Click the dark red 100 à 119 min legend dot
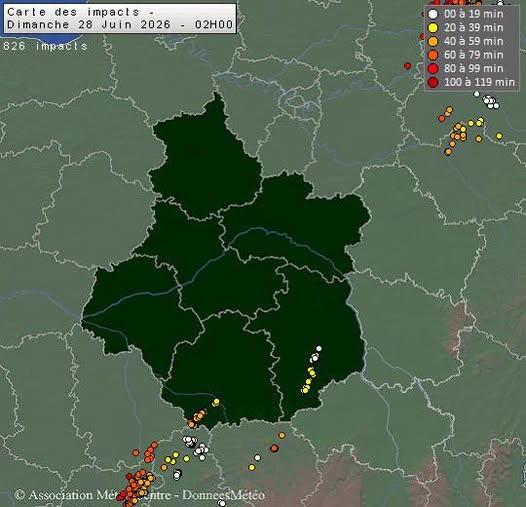This screenshot has height=507, width=526. coord(433,82)
